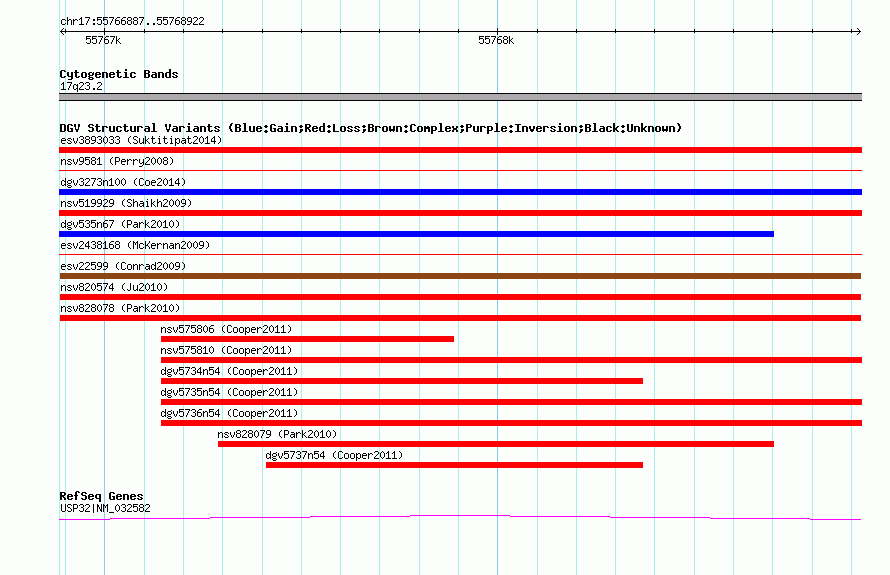The width and height of the screenshot is (890, 575).
Task: Click the thin red line under nsv9581
Action: (460, 170)
